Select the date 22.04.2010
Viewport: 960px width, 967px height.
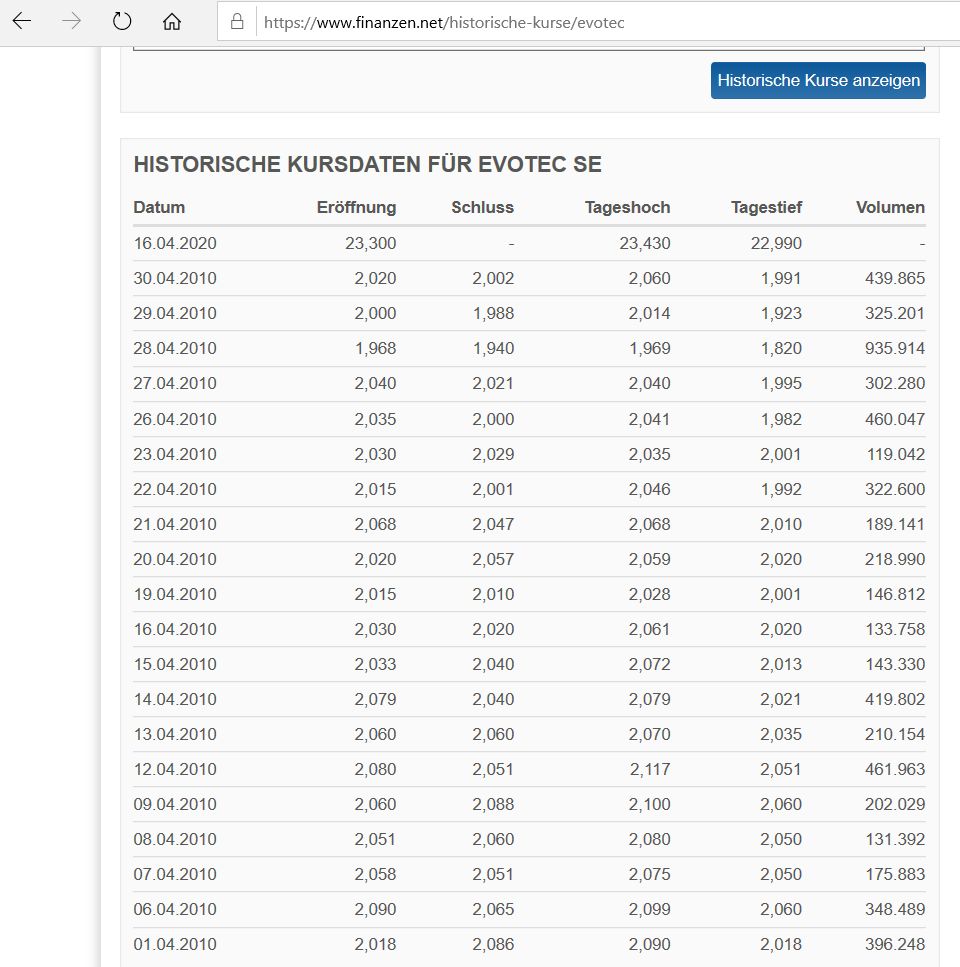click(x=175, y=490)
